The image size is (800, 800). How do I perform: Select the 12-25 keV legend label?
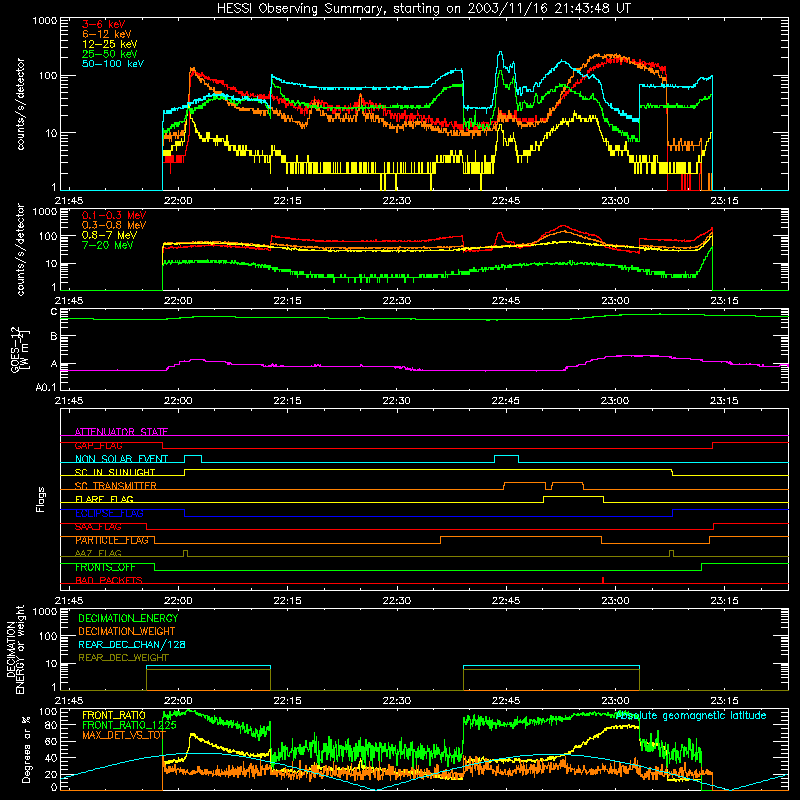110,44
